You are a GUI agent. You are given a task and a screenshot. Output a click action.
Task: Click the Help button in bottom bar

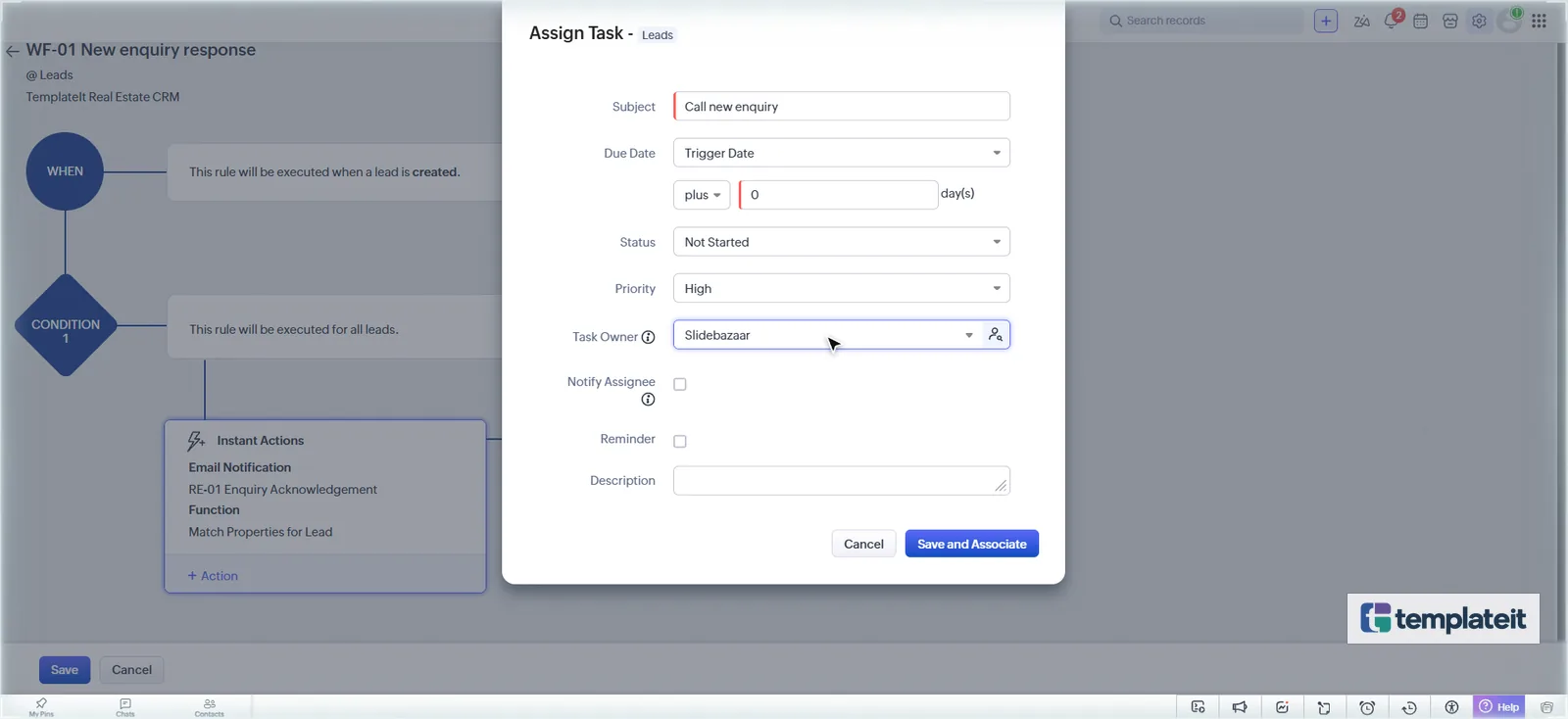1499,707
